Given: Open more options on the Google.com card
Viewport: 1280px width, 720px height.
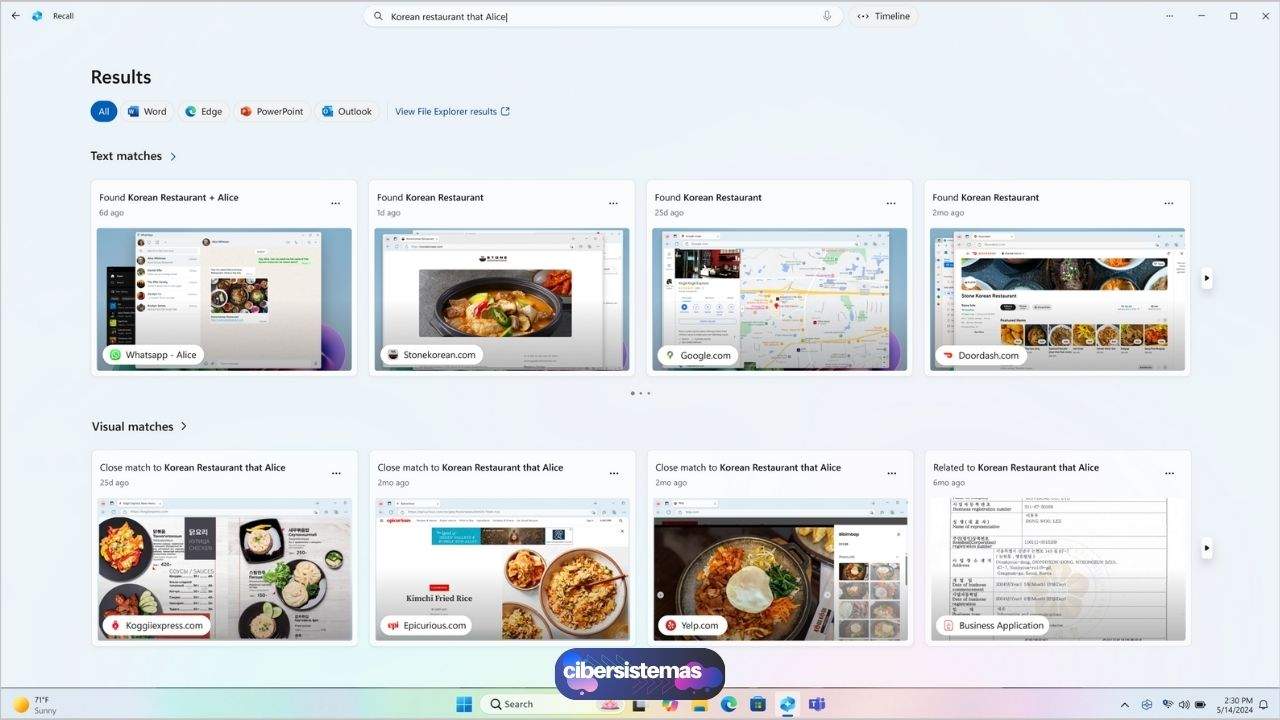Looking at the screenshot, I should (891, 203).
